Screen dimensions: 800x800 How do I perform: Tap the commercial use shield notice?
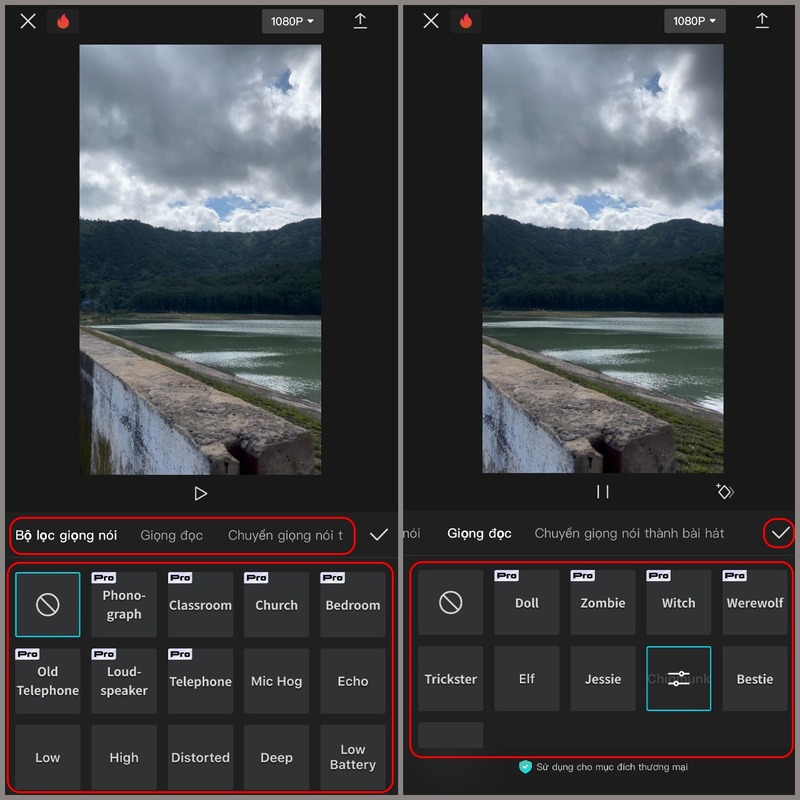(603, 767)
